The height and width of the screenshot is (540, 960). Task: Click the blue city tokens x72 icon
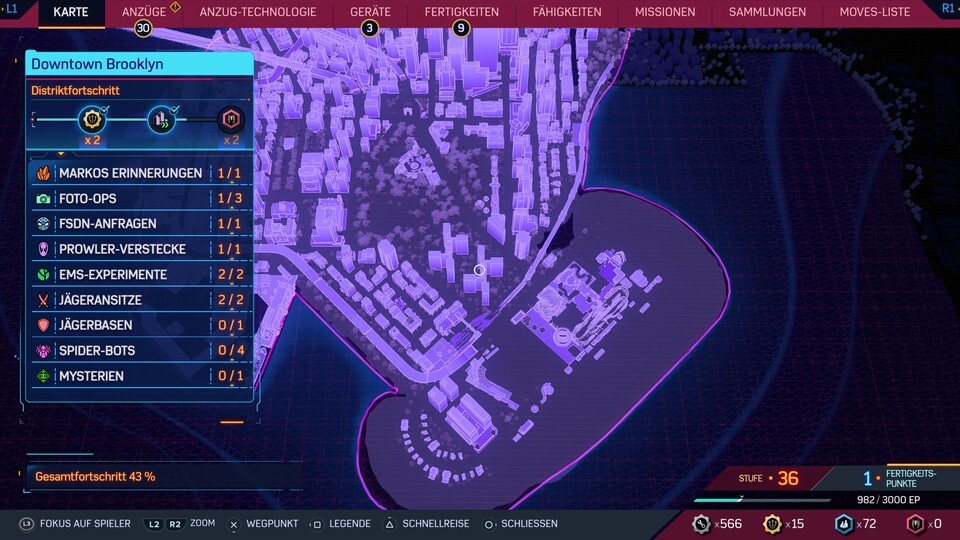click(844, 524)
